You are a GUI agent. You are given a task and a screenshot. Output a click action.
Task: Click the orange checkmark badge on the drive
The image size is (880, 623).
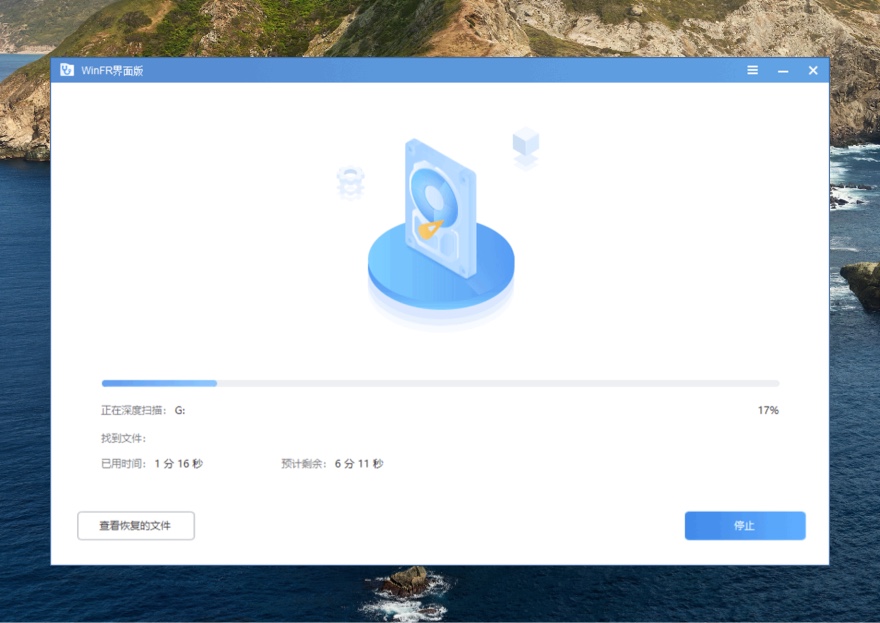428,229
